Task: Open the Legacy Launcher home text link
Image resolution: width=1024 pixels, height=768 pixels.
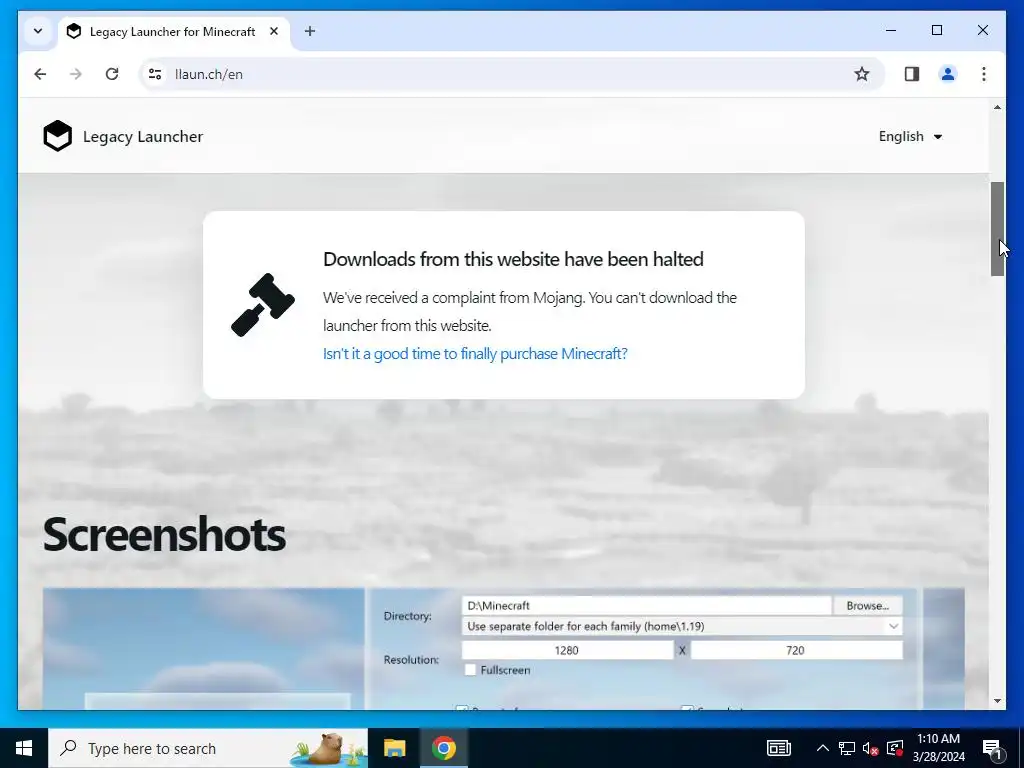Action: pos(142,136)
